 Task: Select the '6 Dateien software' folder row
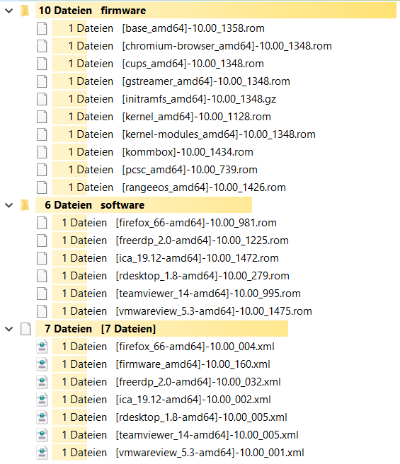pyautogui.click(x=144, y=205)
